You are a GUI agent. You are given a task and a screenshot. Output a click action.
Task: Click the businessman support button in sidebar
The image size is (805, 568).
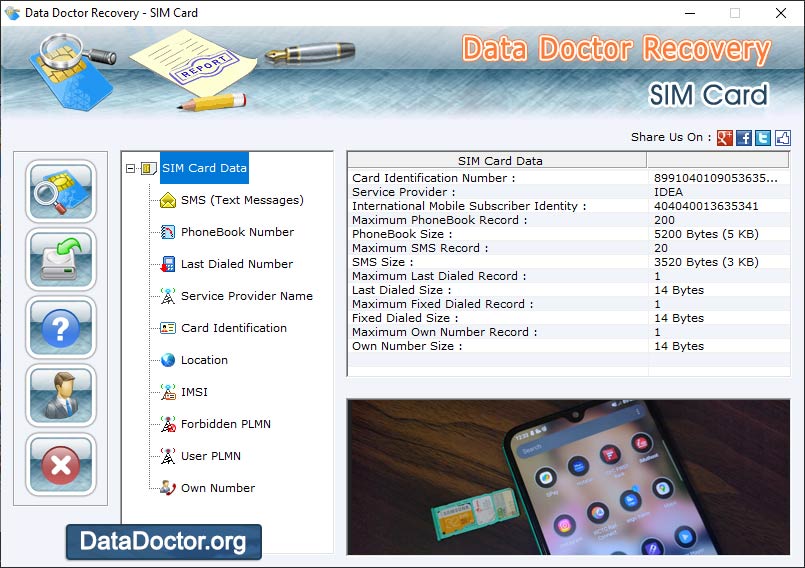(61, 396)
